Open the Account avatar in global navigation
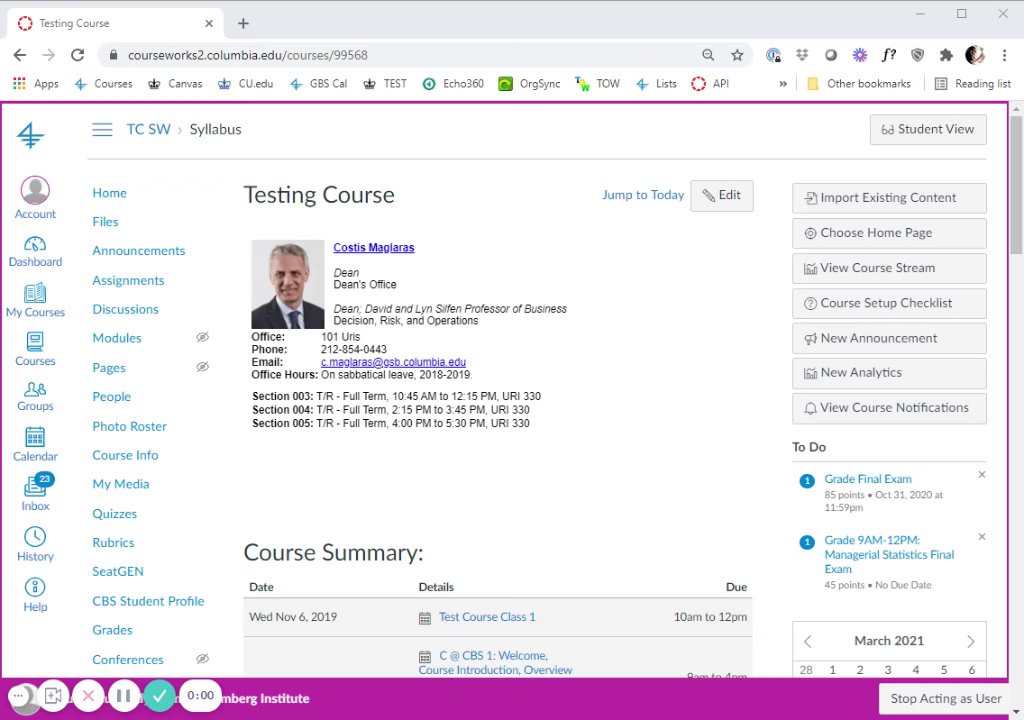This screenshot has height=720, width=1024. tap(35, 198)
